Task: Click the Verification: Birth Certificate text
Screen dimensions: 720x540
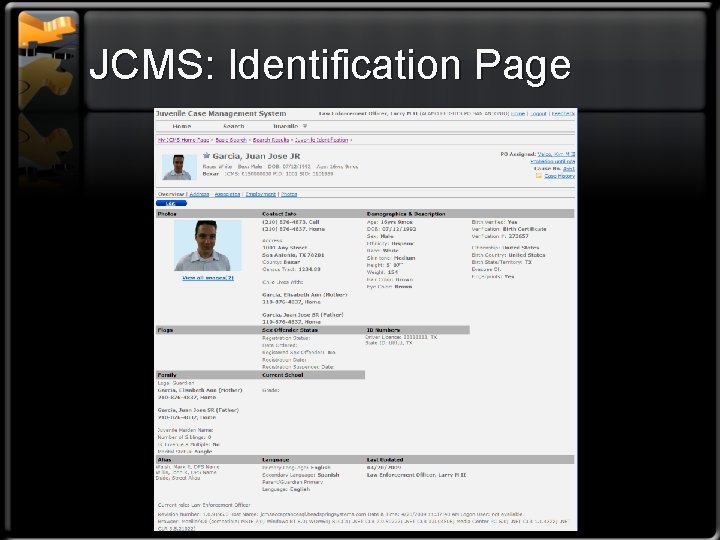Action: (509, 229)
